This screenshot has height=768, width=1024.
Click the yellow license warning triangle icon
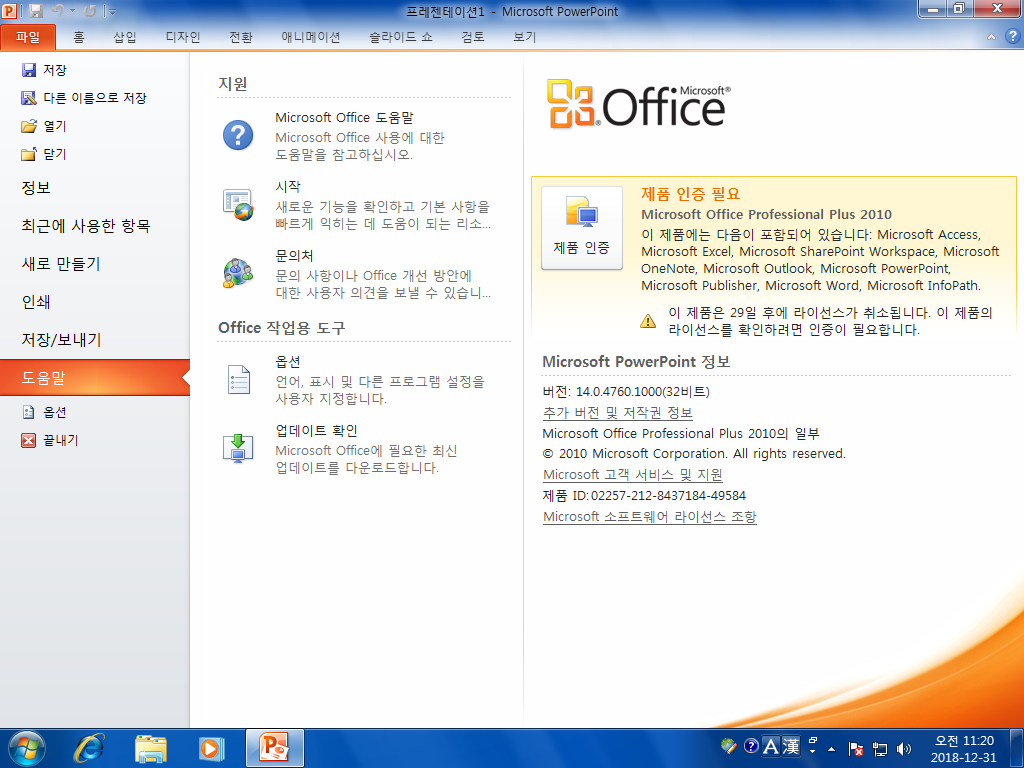(648, 321)
